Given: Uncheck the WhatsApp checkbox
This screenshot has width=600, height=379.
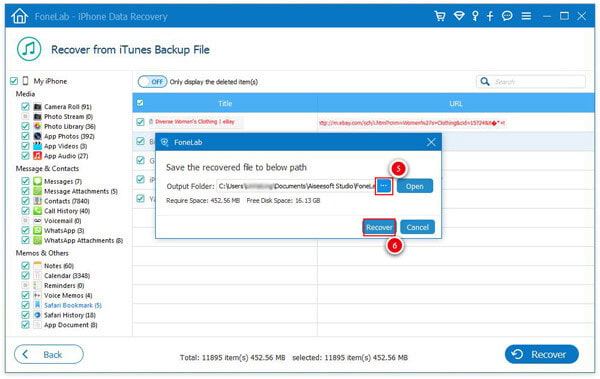Looking at the screenshot, I should click(25, 230).
